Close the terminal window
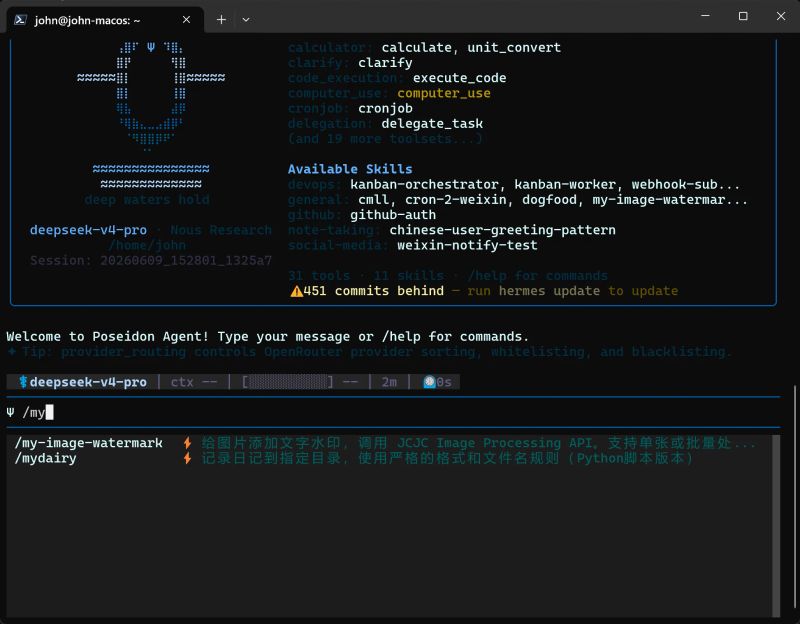 781,16
